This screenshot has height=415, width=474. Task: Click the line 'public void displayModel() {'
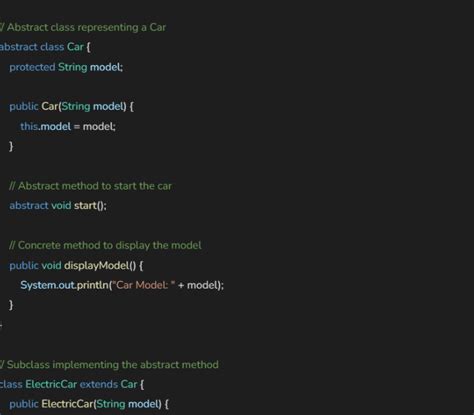click(76, 266)
